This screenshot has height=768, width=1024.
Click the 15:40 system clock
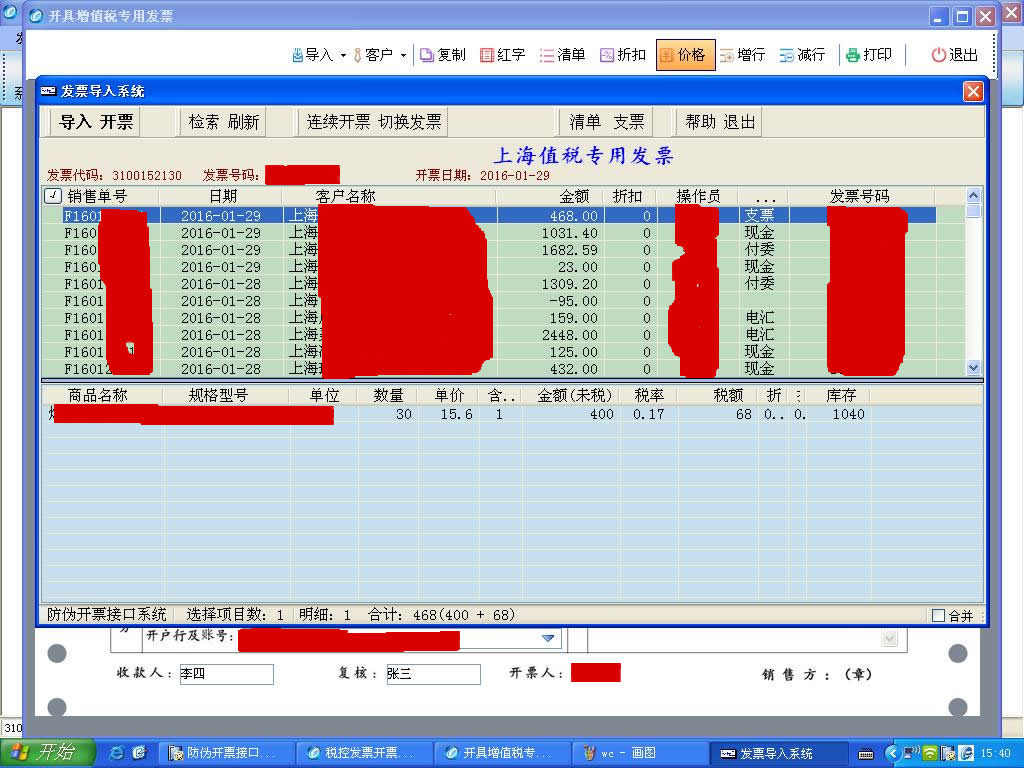point(995,754)
